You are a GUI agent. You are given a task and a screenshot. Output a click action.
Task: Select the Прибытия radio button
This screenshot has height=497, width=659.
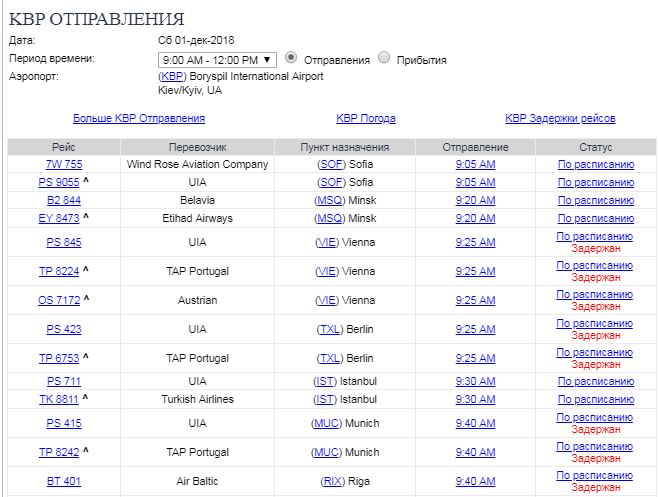tap(385, 59)
